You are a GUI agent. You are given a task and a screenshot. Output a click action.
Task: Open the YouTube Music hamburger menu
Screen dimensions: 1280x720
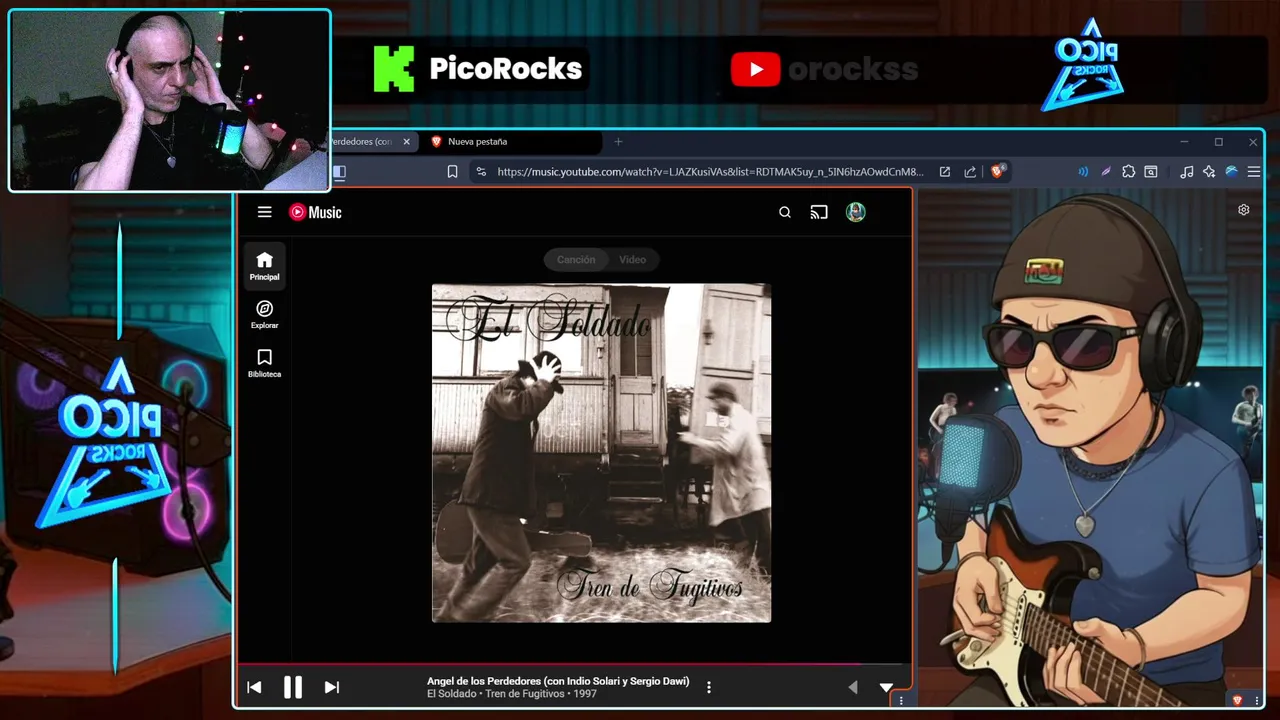(x=264, y=212)
